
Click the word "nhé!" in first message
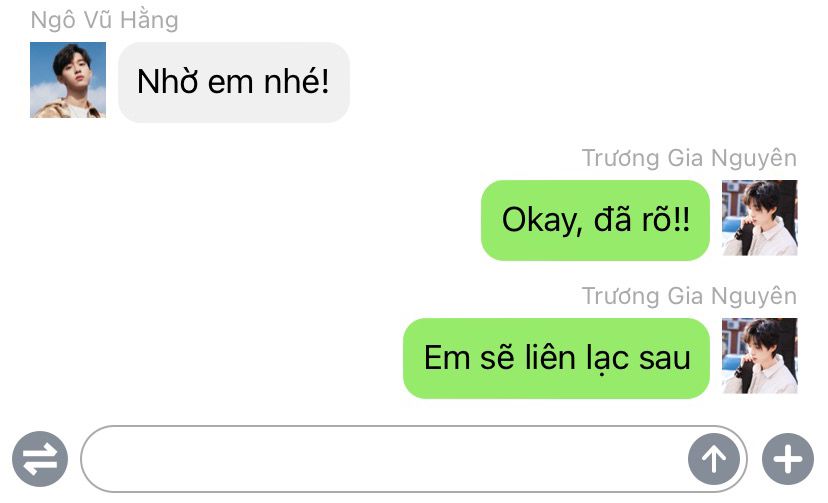(x=296, y=81)
